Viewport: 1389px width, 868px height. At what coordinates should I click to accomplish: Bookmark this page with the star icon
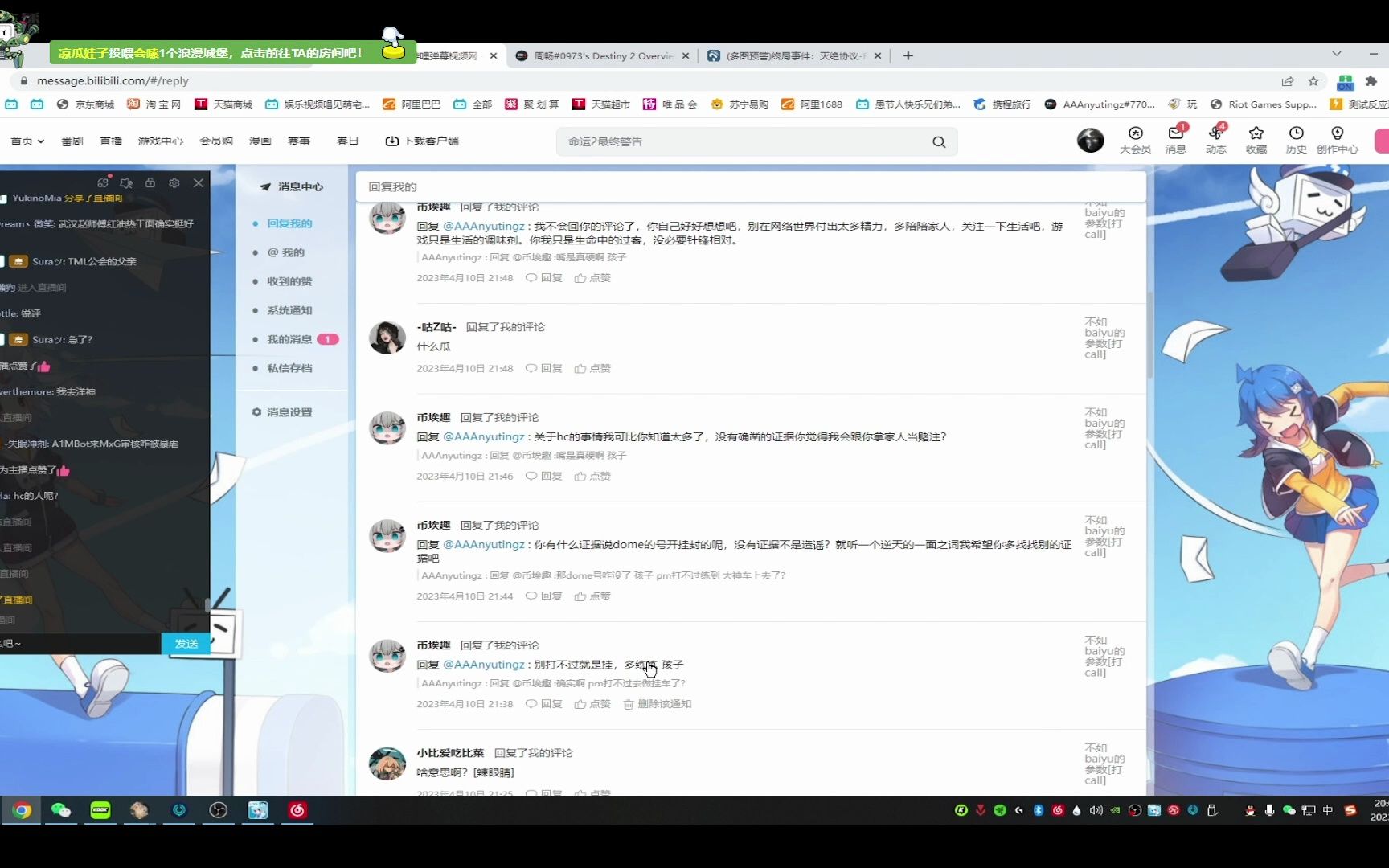point(1313,81)
